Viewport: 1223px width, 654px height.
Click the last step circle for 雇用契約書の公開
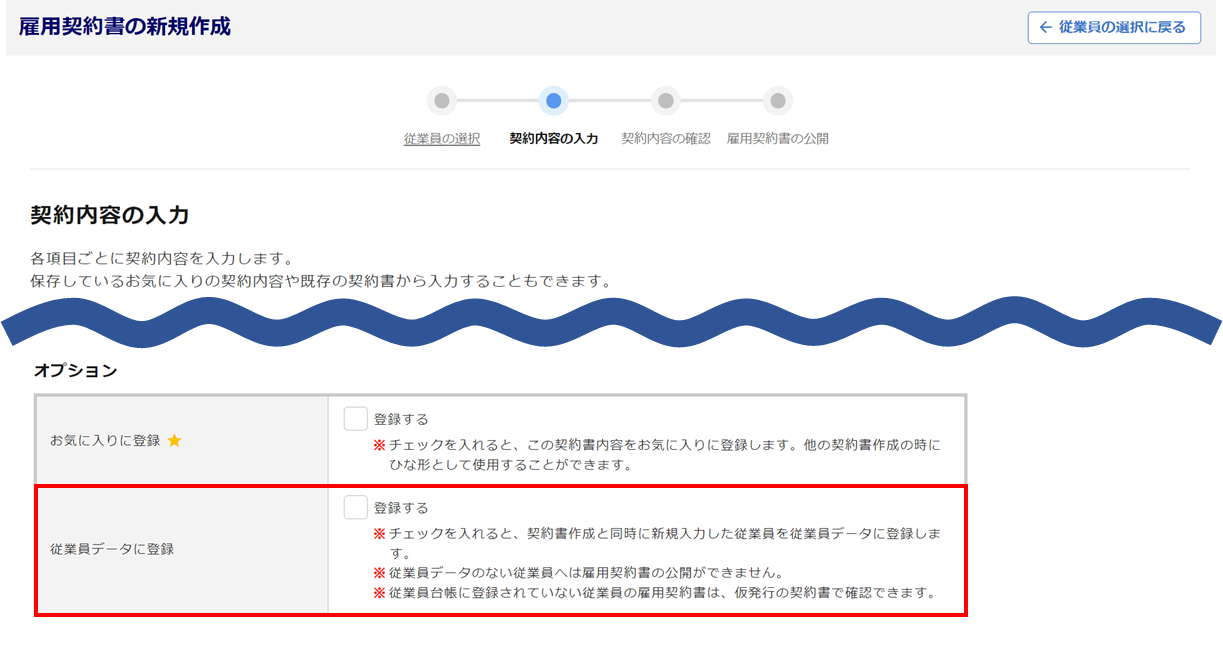(x=778, y=101)
